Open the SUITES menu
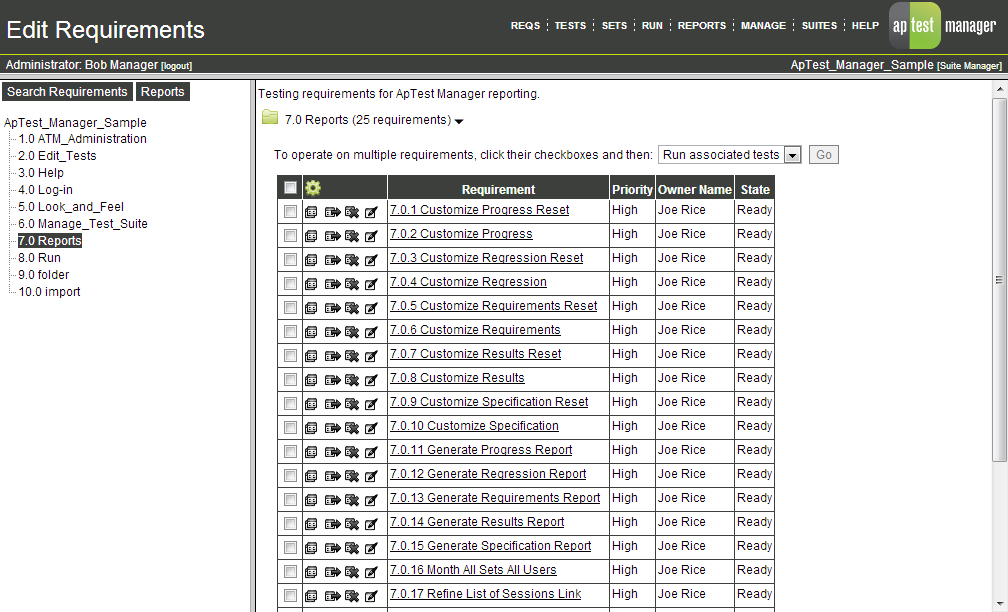The image size is (1008, 612). coord(819,26)
